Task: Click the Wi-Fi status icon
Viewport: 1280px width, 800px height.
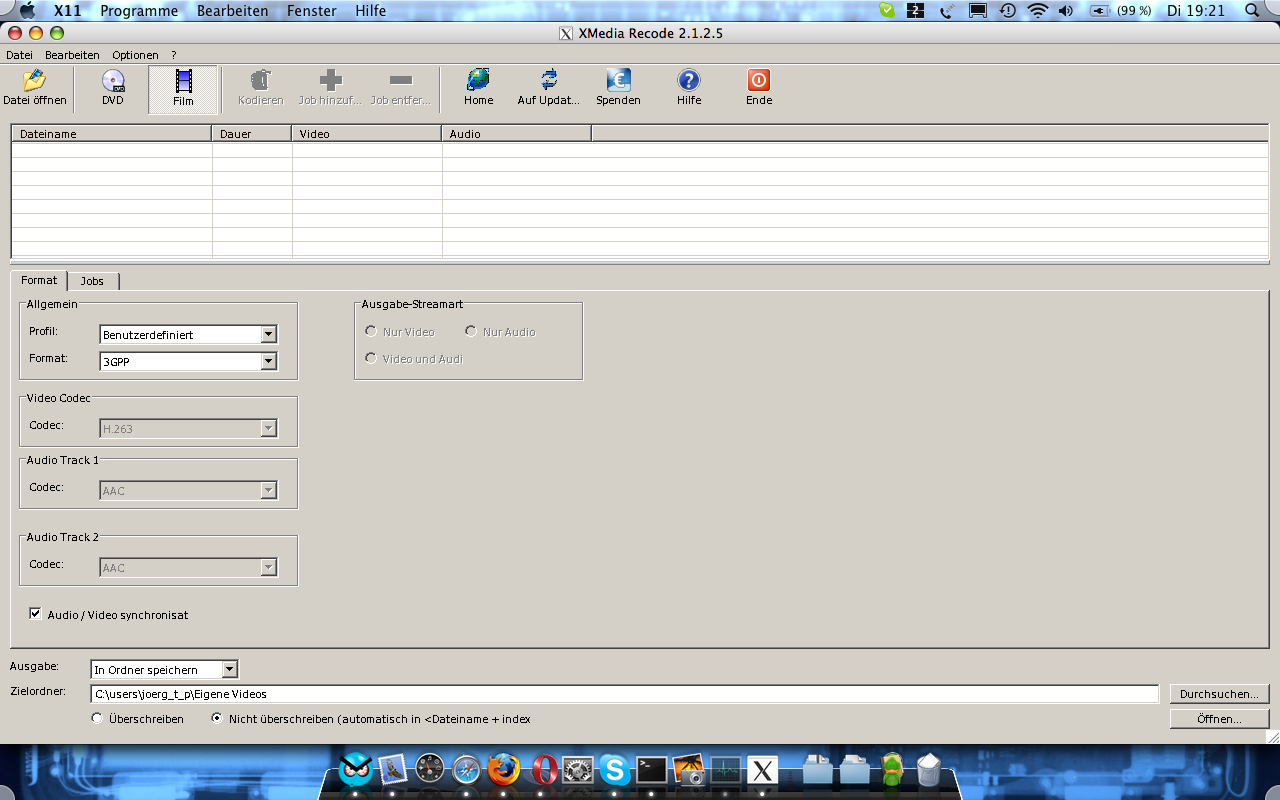Action: 1037,11
